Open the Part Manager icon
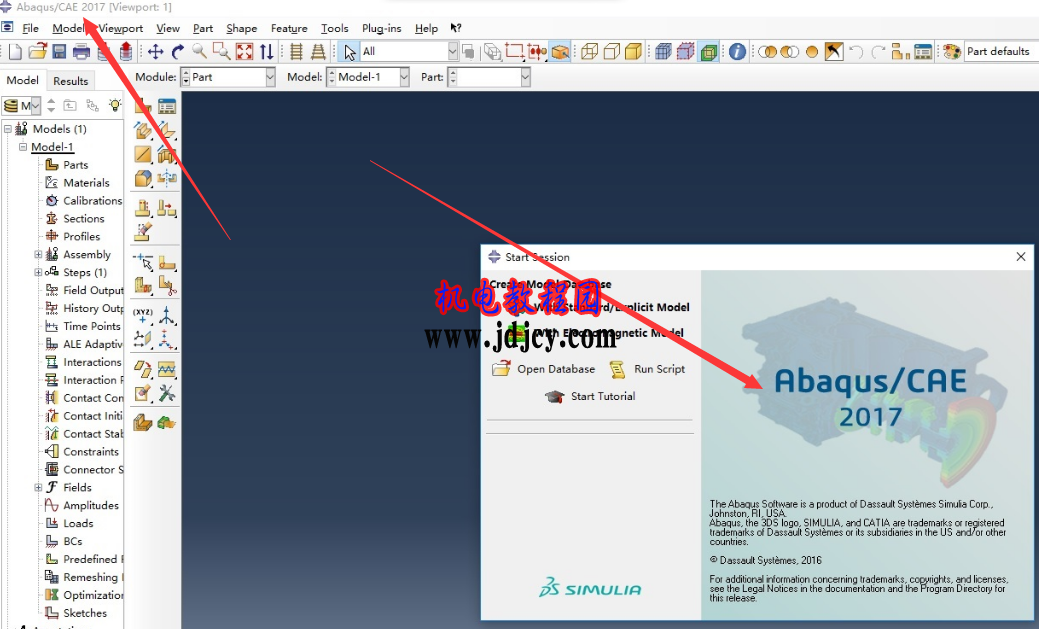1039x629 pixels. [x=167, y=105]
